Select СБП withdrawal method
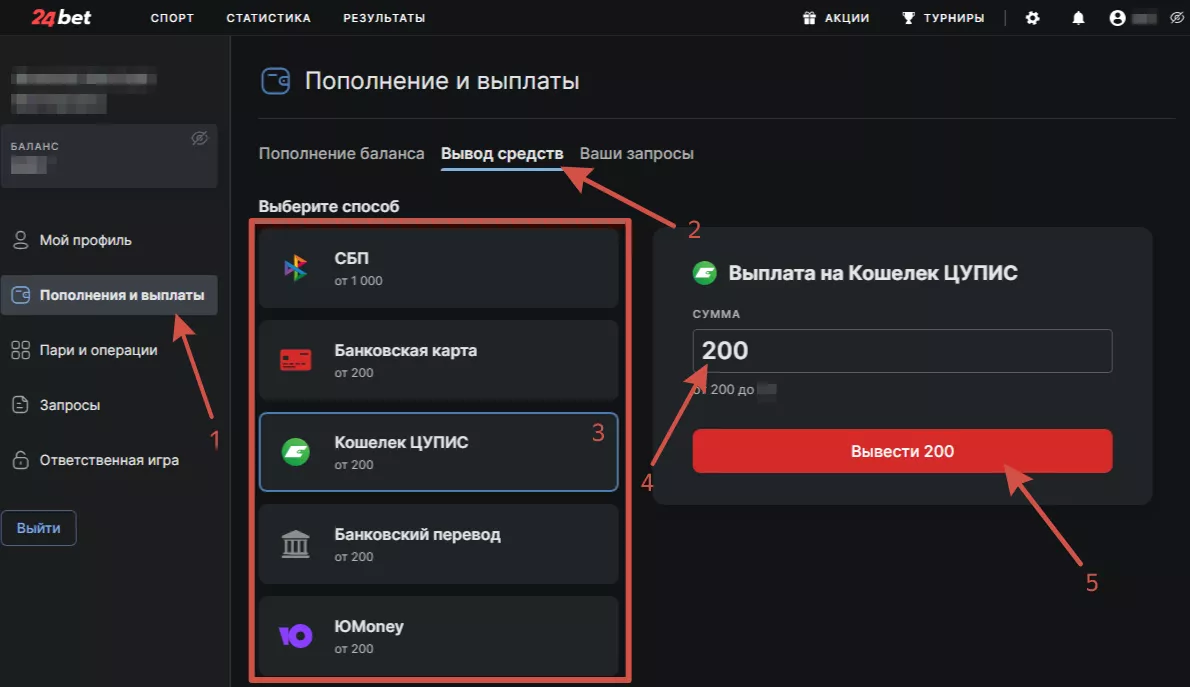The image size is (1190, 687). (438, 268)
